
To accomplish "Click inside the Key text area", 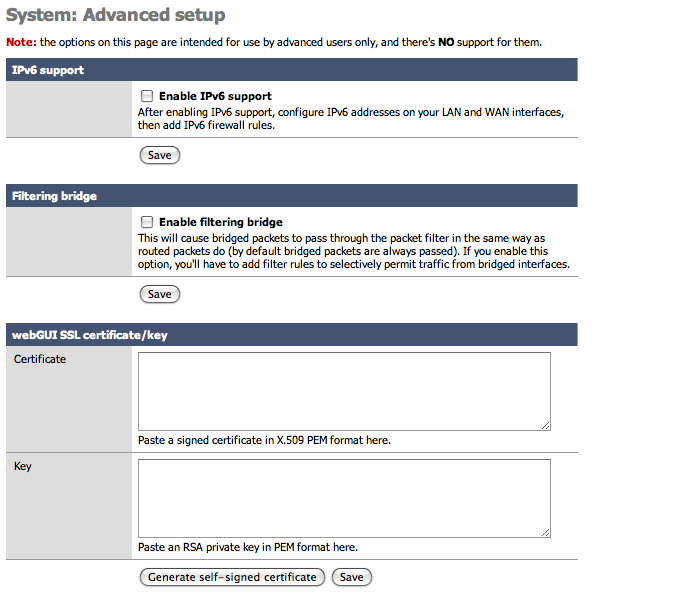I will pos(344,498).
